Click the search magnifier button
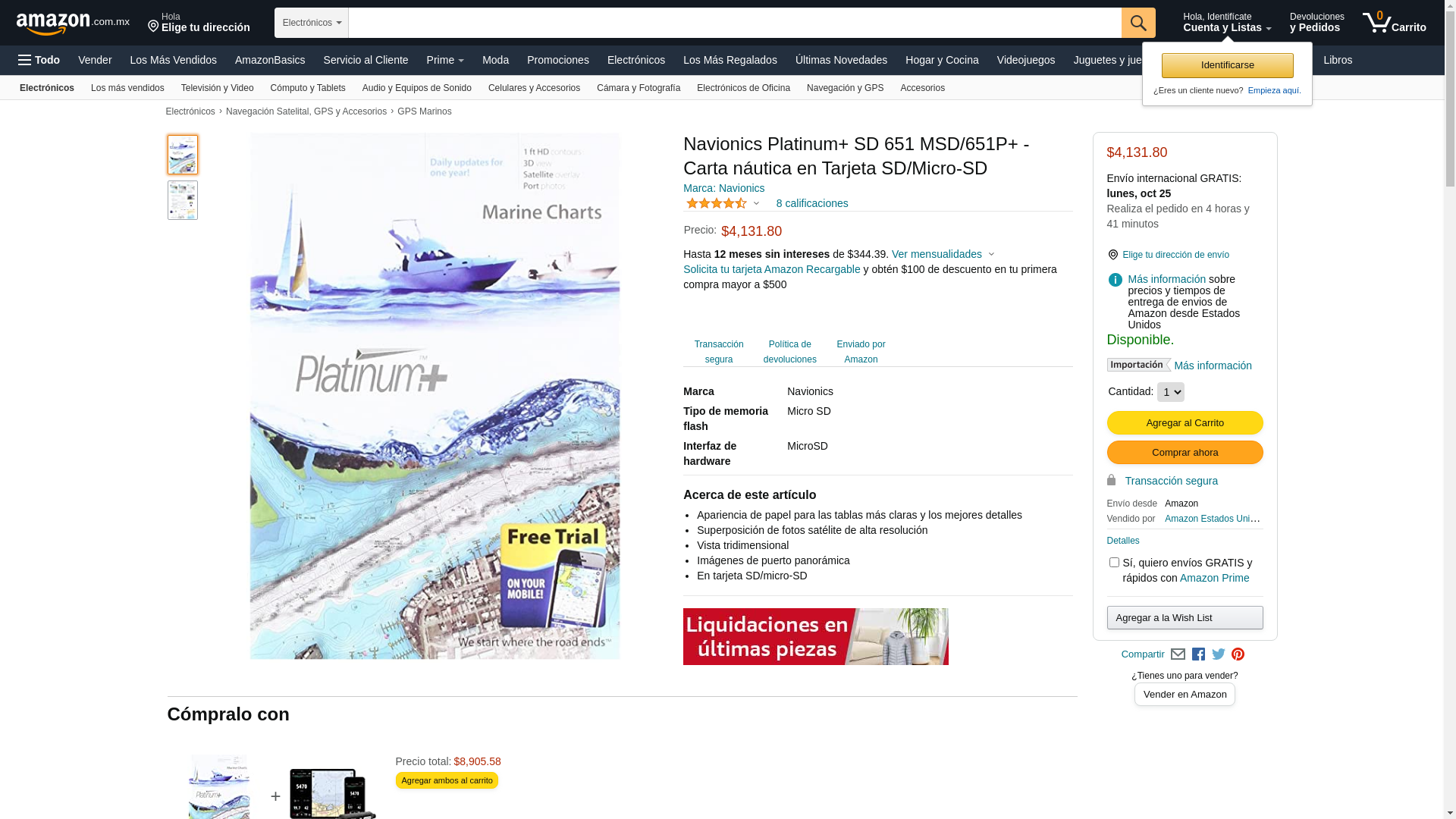The image size is (1456, 819). (1137, 23)
